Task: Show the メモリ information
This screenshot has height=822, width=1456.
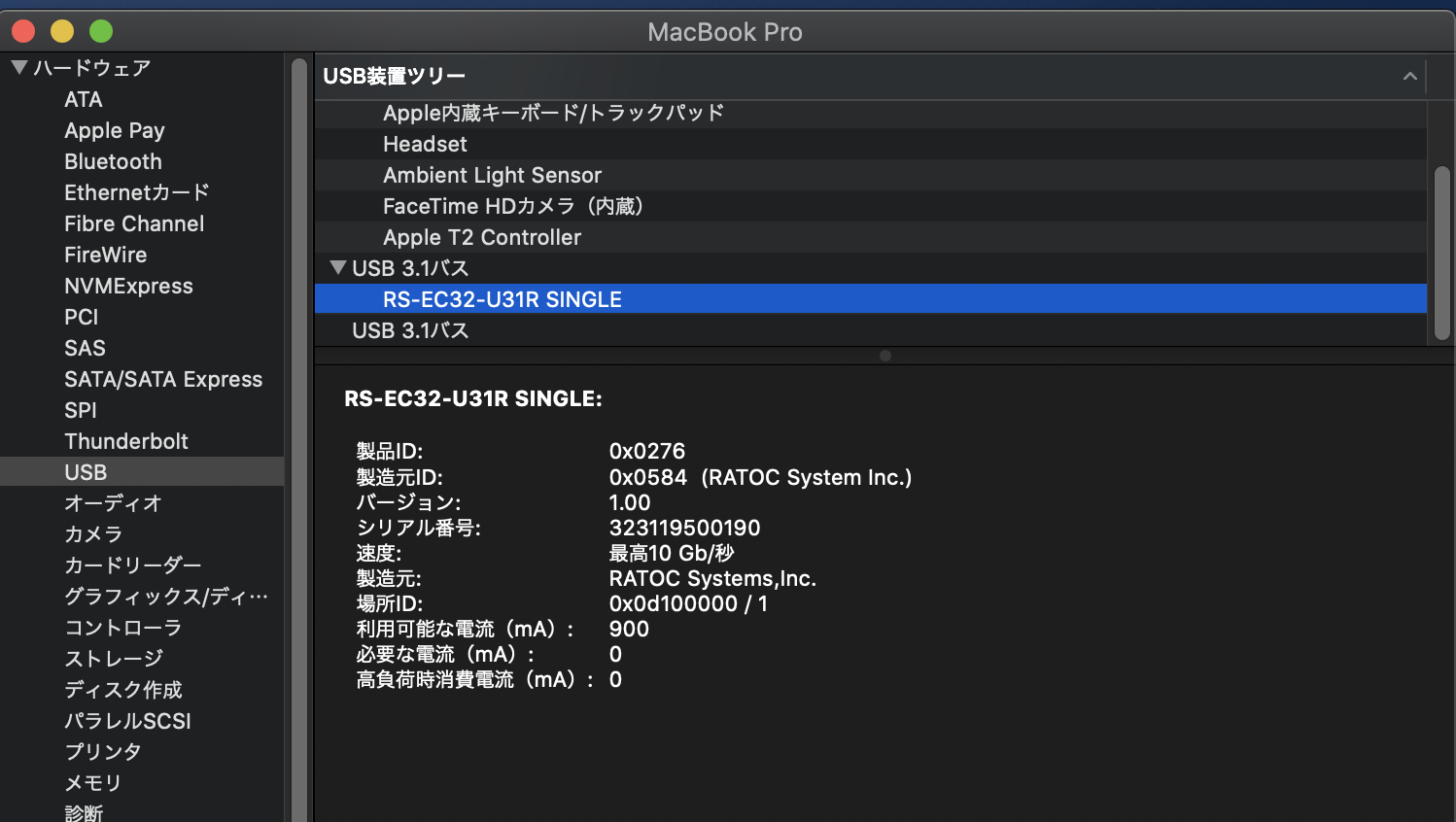Action: tap(92, 783)
